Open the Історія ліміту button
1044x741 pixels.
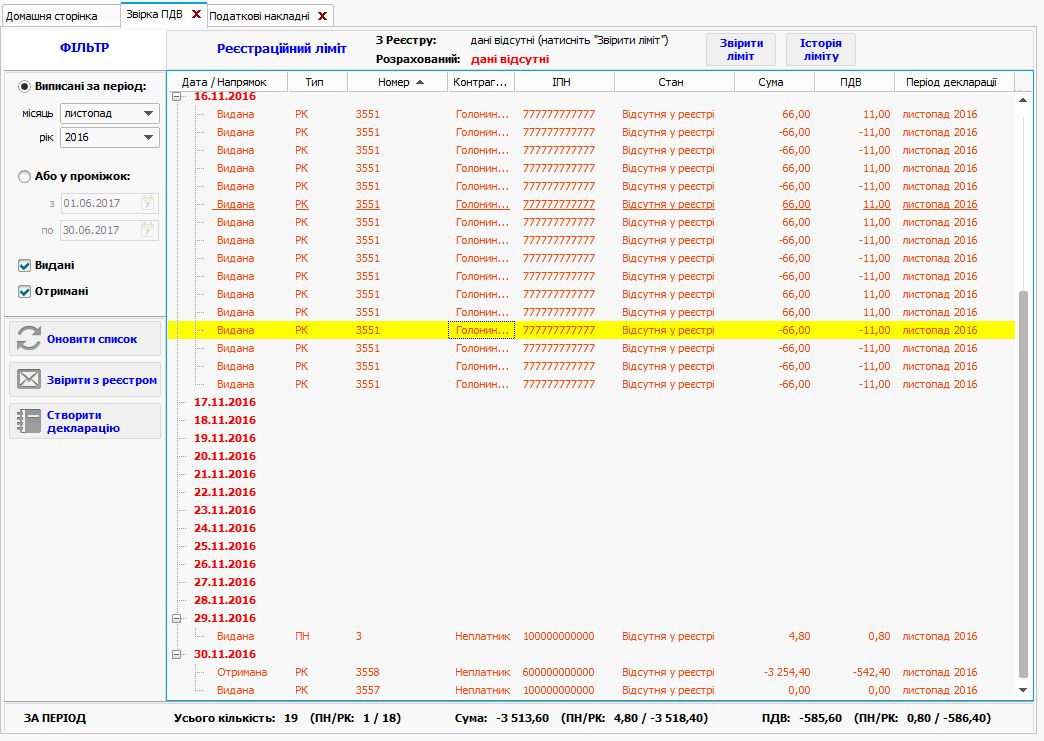click(820, 49)
